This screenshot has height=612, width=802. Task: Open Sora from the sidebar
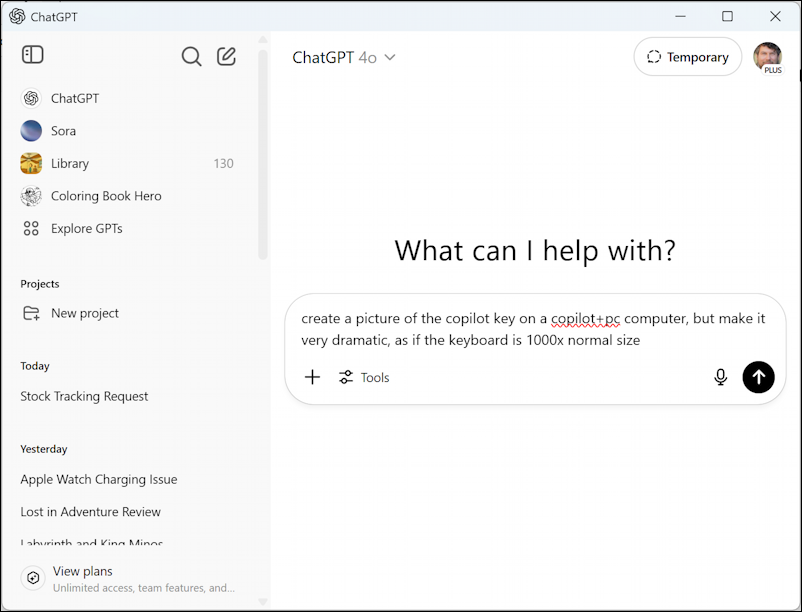63,131
